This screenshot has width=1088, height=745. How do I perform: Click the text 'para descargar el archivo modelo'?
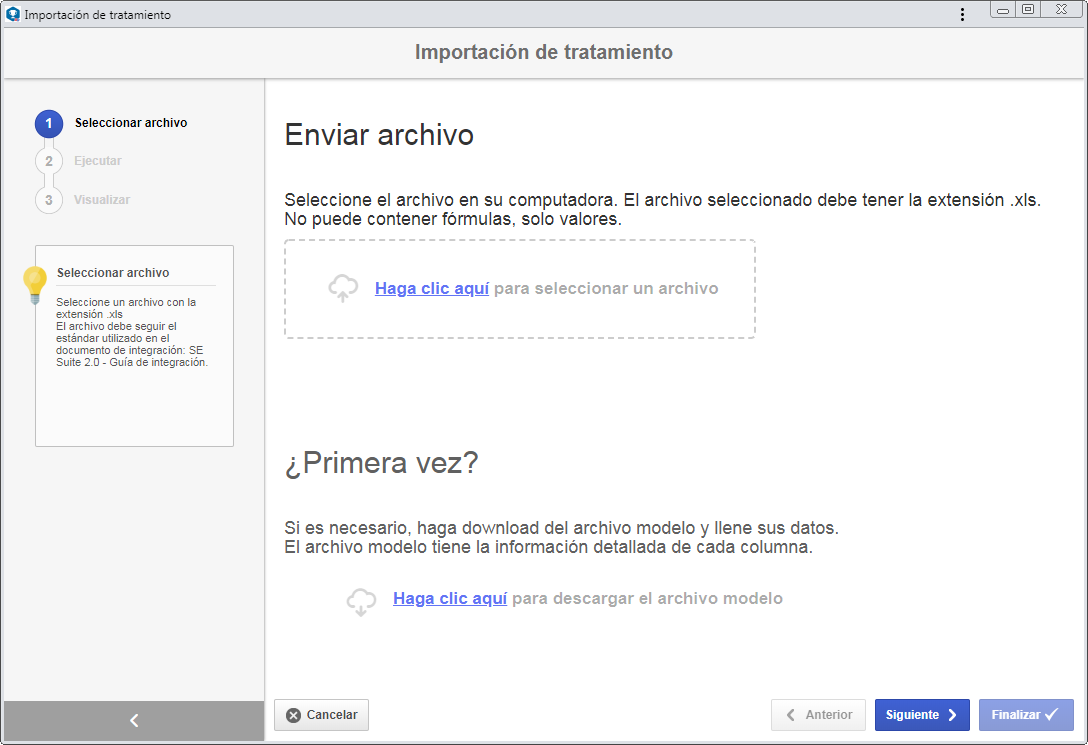(647, 599)
